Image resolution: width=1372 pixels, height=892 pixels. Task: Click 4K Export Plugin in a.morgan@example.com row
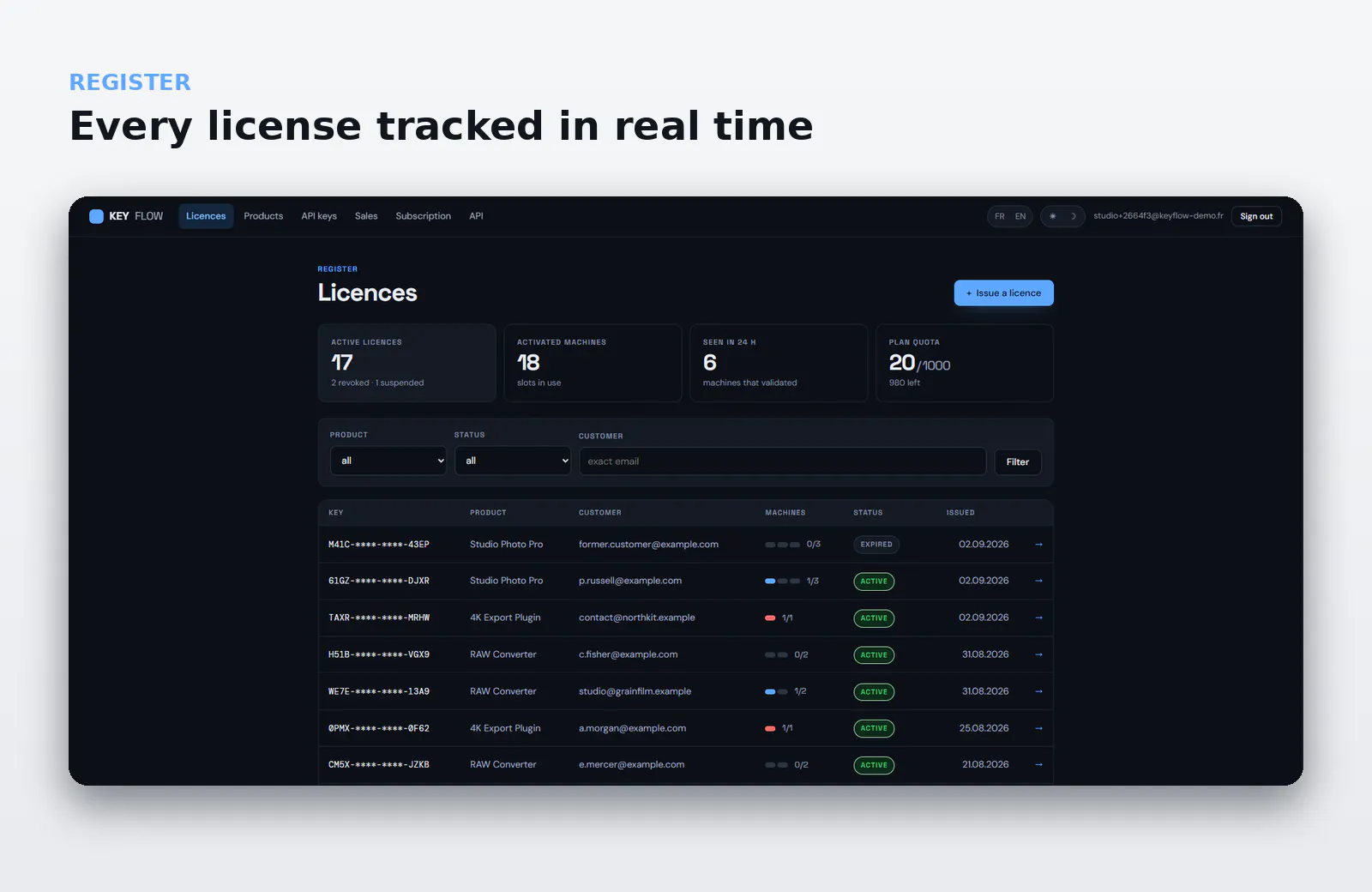(x=505, y=728)
